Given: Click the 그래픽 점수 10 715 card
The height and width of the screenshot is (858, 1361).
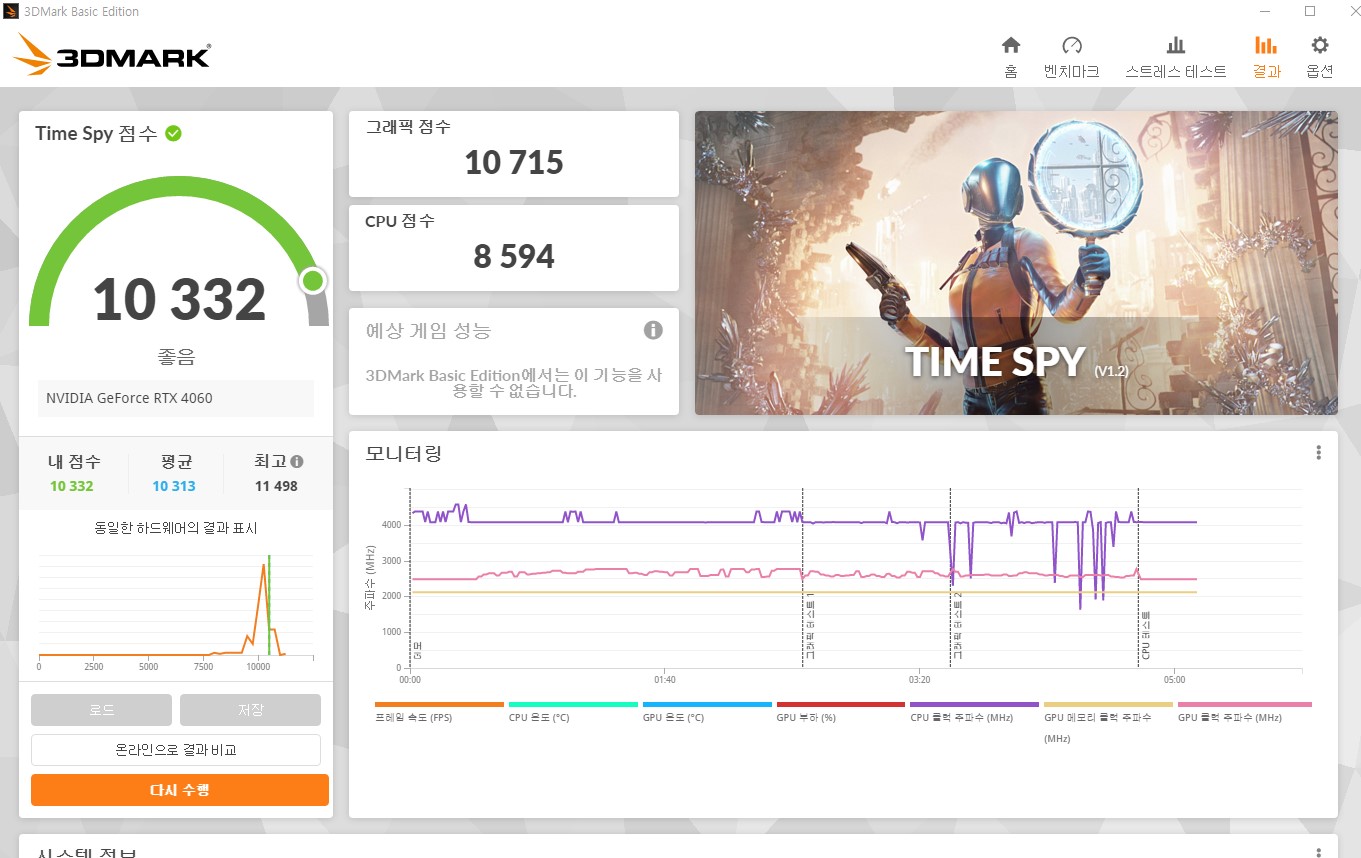Looking at the screenshot, I should [514, 153].
